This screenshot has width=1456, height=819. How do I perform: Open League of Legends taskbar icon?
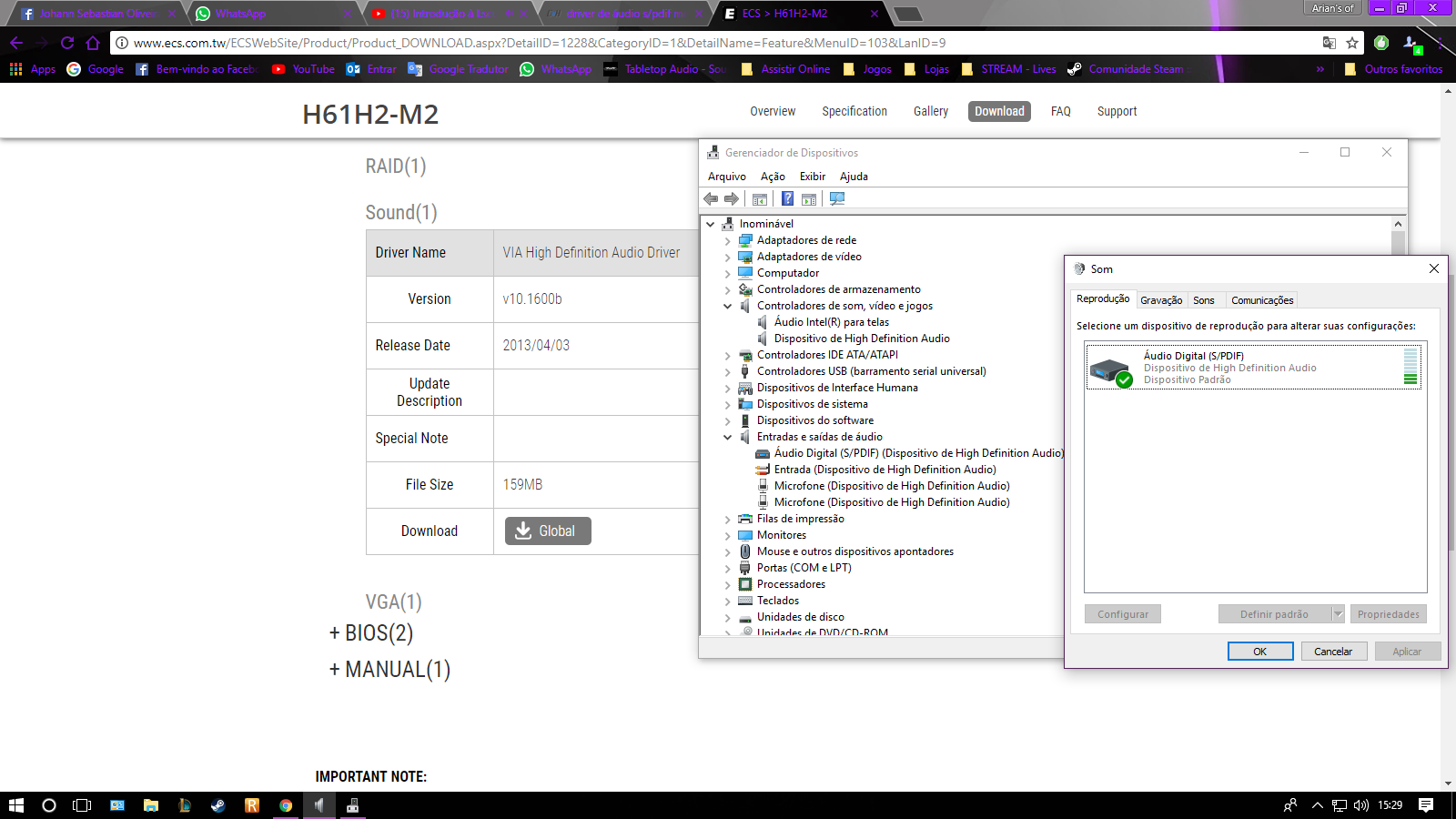(x=185, y=805)
